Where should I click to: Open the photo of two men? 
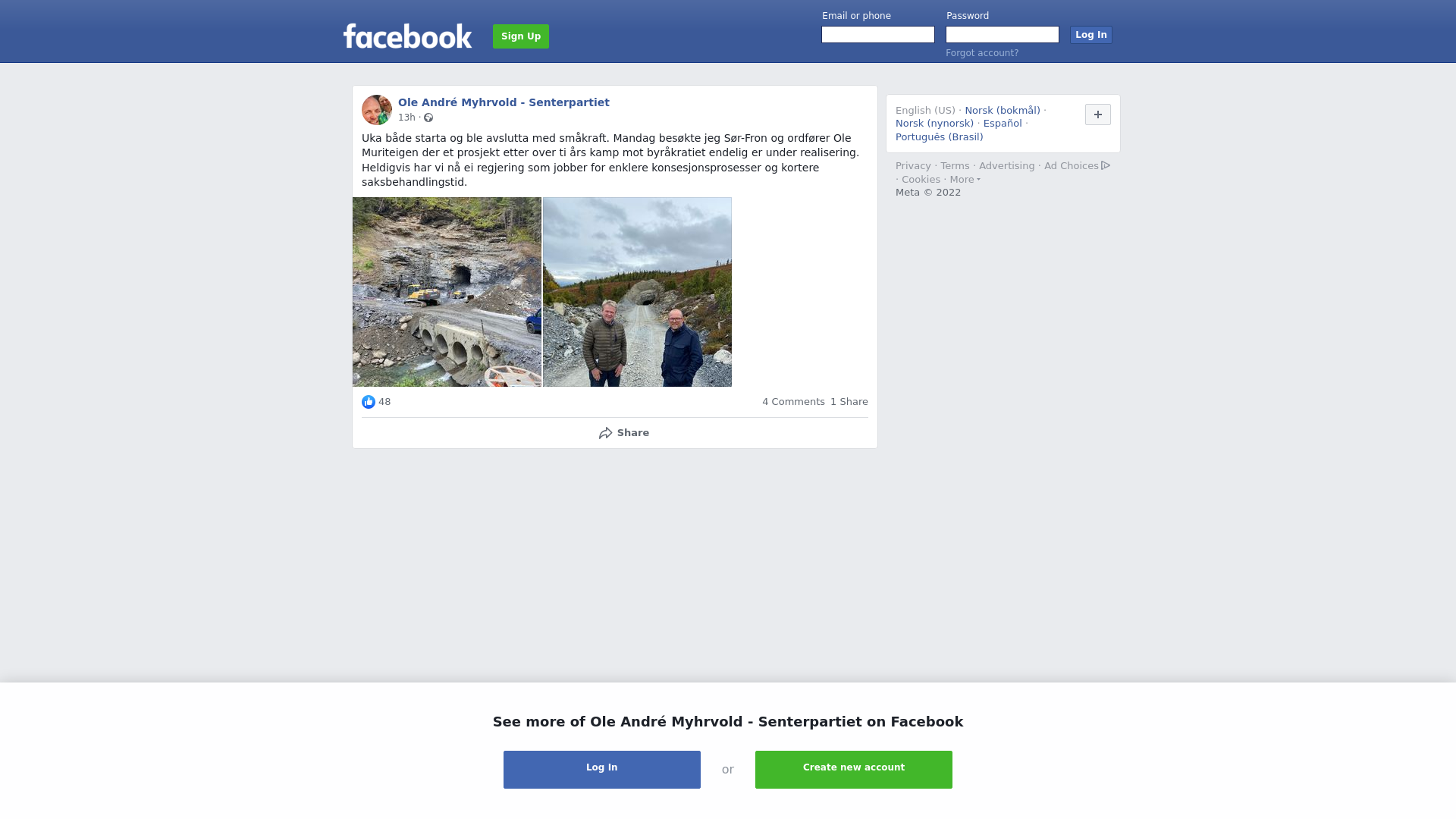637,292
